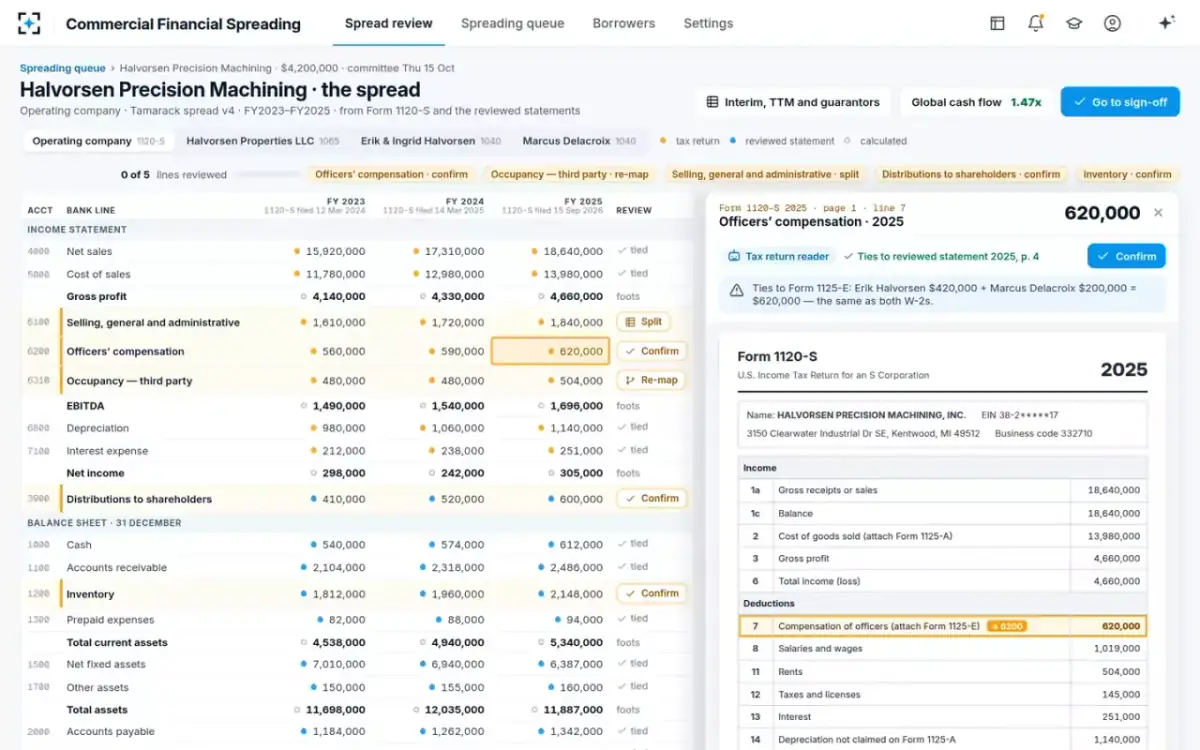1200x750 pixels.
Task: Switch to Spread review tab
Action: [x=389, y=23]
